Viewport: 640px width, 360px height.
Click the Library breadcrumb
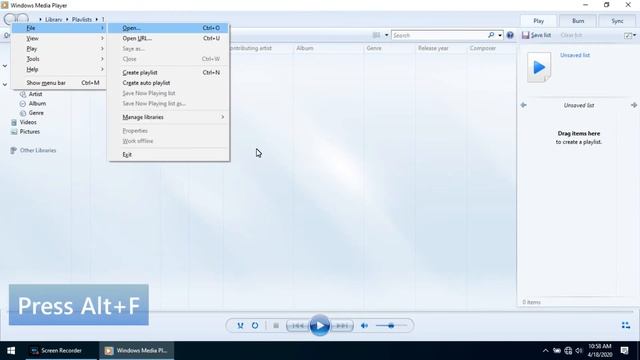click(53, 20)
